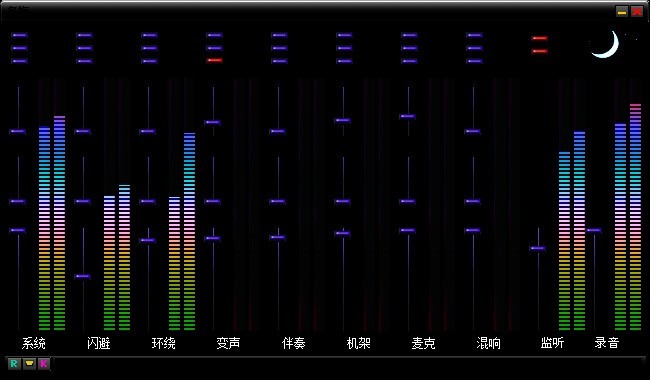Image resolution: width=650 pixels, height=380 pixels.
Task: Click the 闪避 channel label
Action: (x=99, y=343)
